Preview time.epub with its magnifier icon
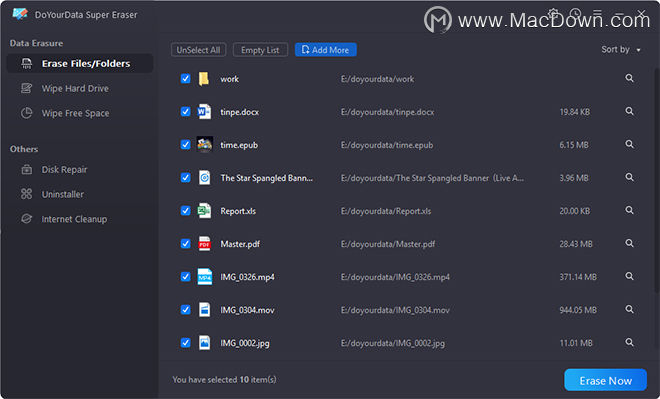This screenshot has height=399, width=660. pos(629,144)
